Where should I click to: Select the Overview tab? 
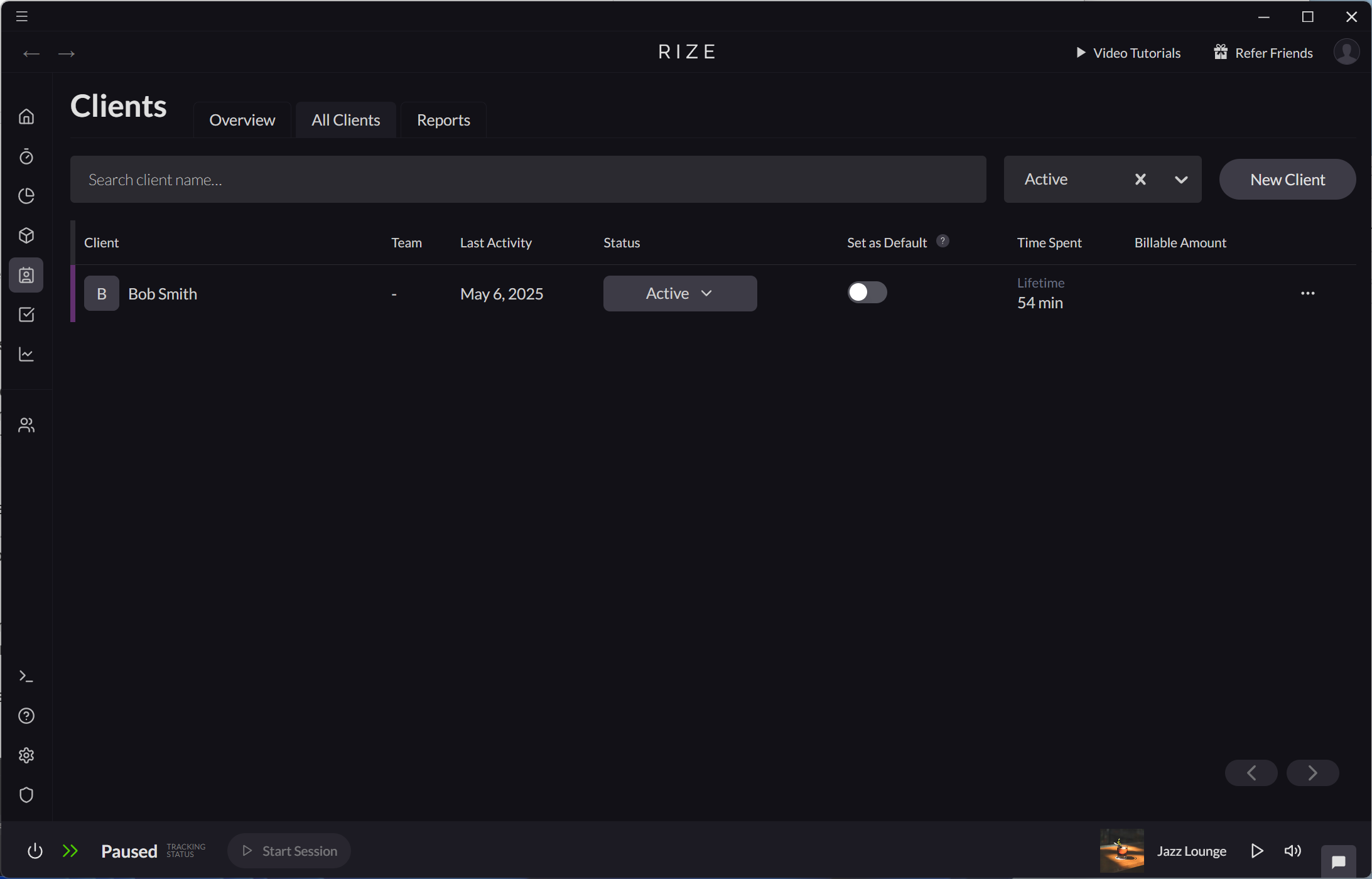pyautogui.click(x=243, y=119)
